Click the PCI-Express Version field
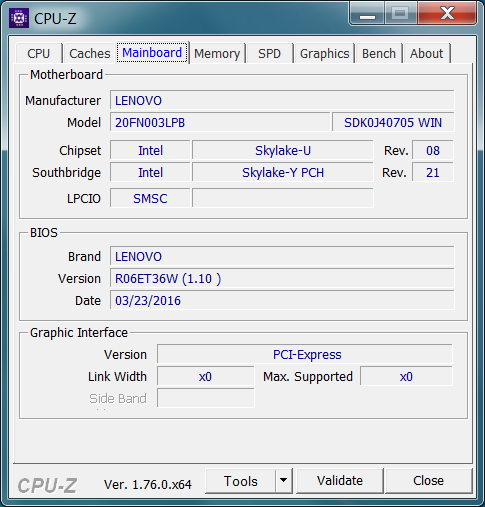 coord(305,354)
